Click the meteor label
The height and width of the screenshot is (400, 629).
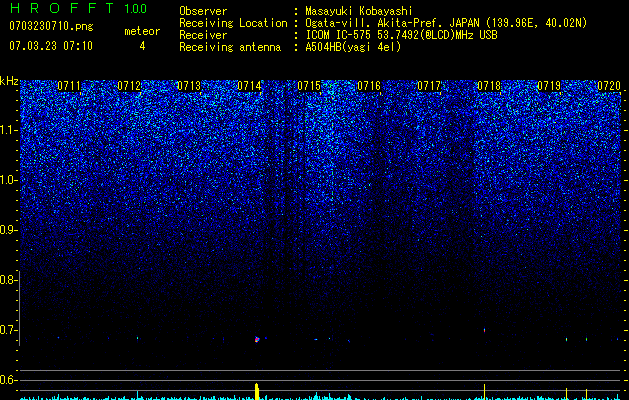[142, 31]
